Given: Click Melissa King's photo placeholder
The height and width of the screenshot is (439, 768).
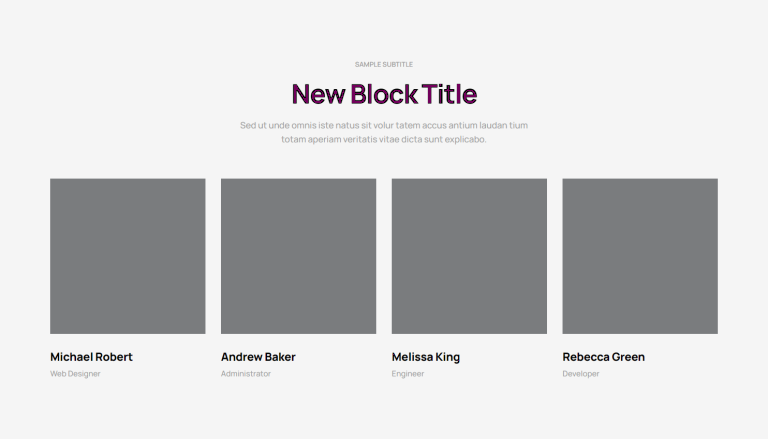Looking at the screenshot, I should (x=469, y=256).
